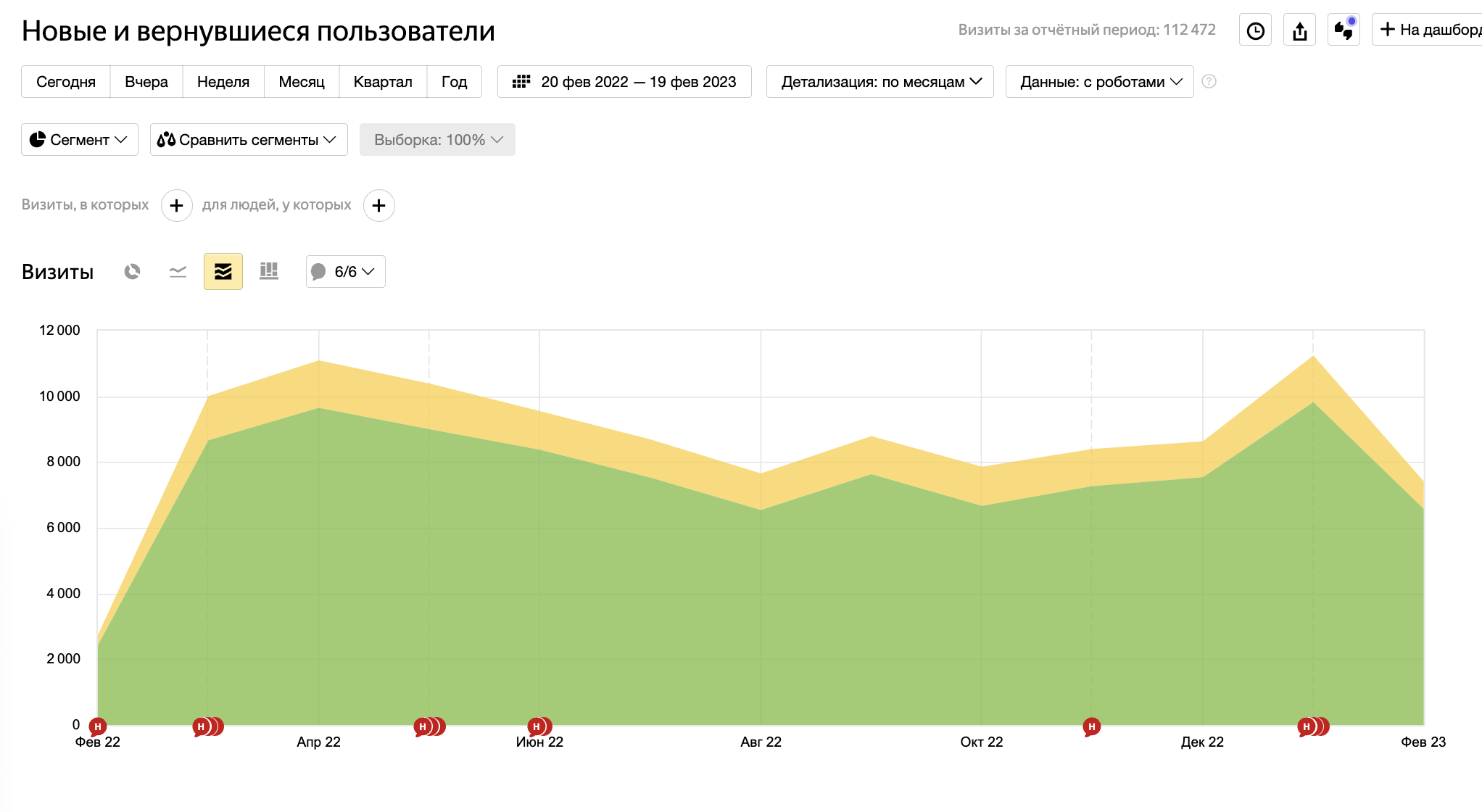Click the Окт 22 axis label

click(x=982, y=742)
